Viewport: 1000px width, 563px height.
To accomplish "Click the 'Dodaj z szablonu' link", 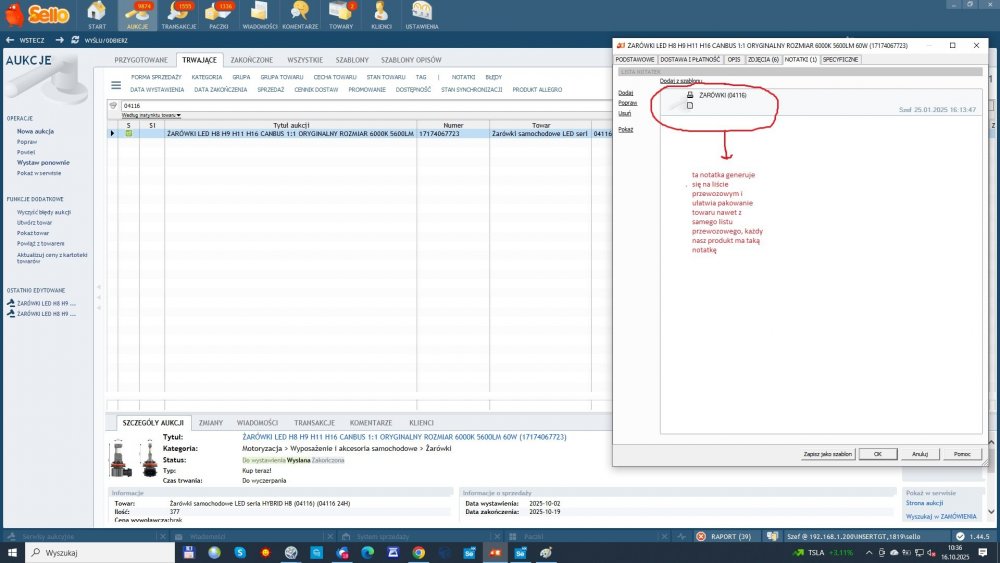I will pos(680,81).
